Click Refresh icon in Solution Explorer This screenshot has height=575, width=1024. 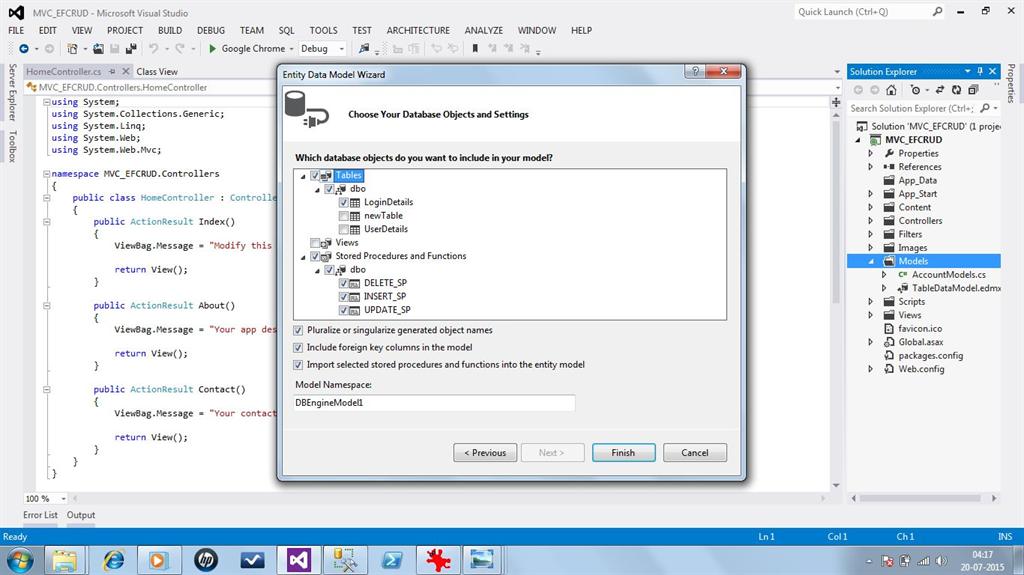tap(956, 90)
